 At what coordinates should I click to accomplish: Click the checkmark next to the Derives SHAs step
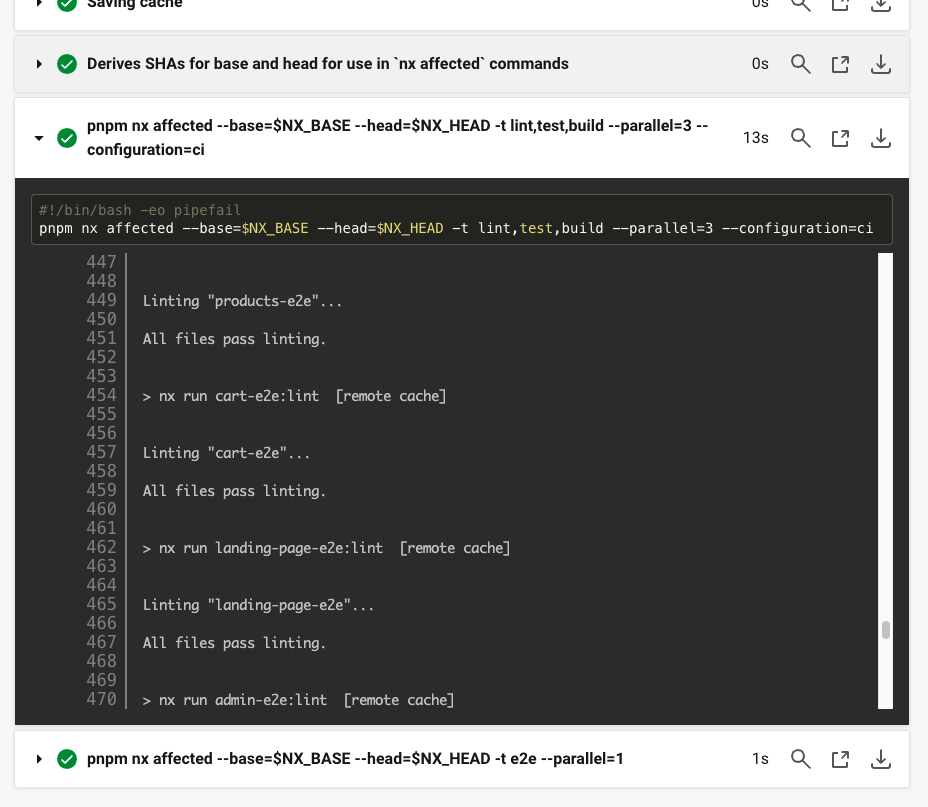[x=66, y=63]
